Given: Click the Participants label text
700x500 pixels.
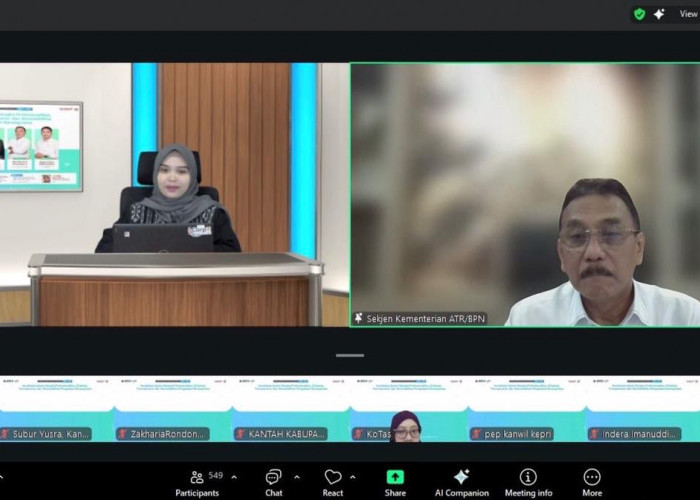Looking at the screenshot, I should (197, 493).
